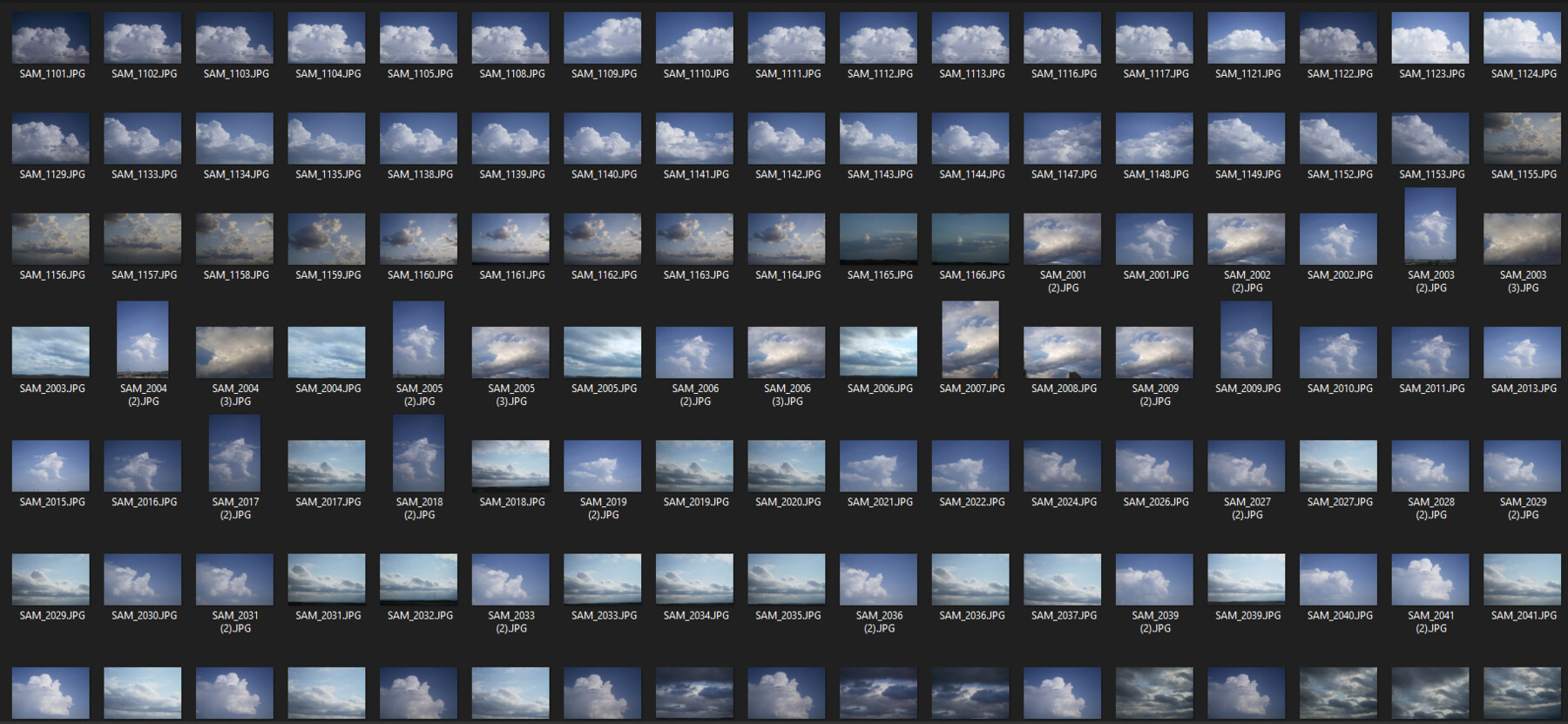Select the file name SAM_1147.JPG

coord(1064,174)
